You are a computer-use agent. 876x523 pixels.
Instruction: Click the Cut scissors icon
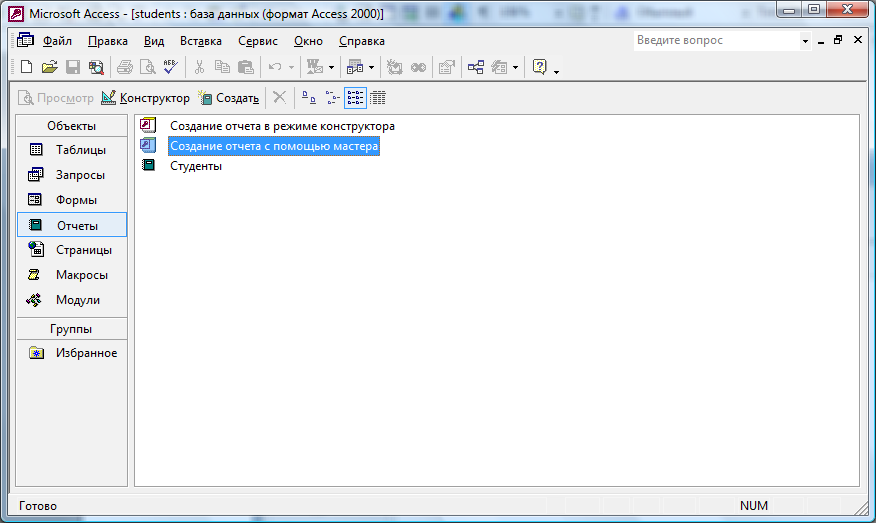[x=199, y=67]
